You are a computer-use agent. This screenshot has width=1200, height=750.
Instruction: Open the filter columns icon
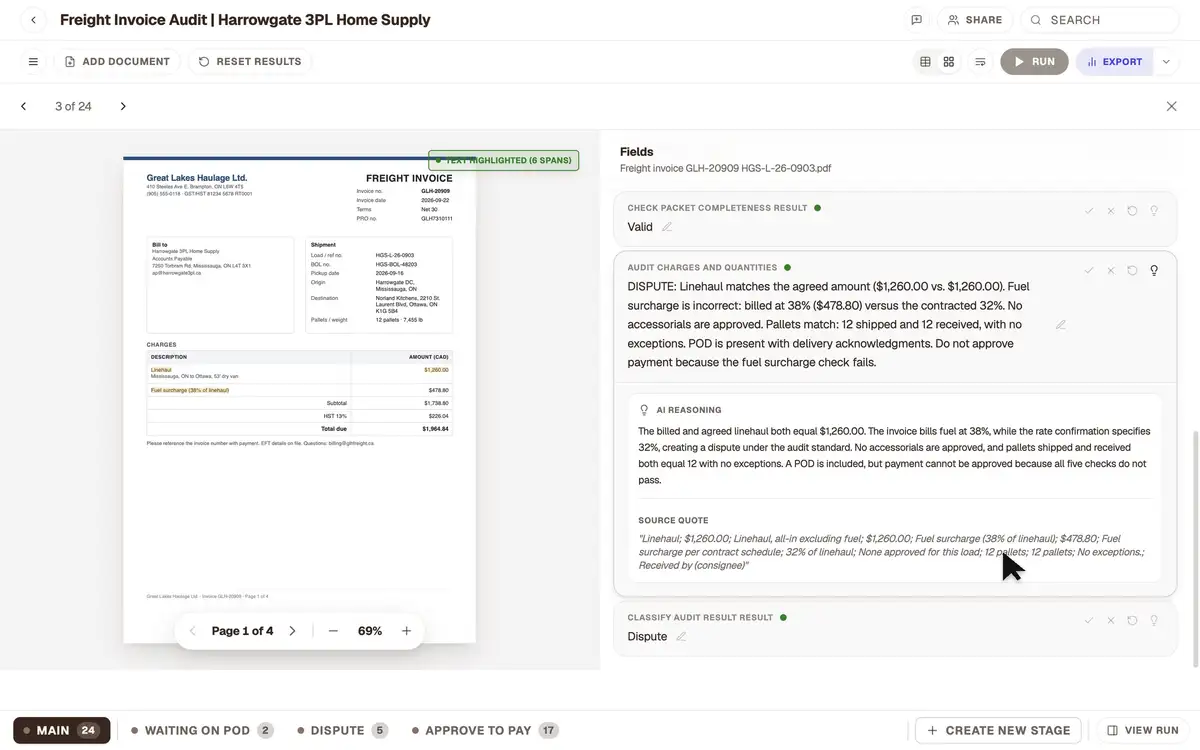980,62
